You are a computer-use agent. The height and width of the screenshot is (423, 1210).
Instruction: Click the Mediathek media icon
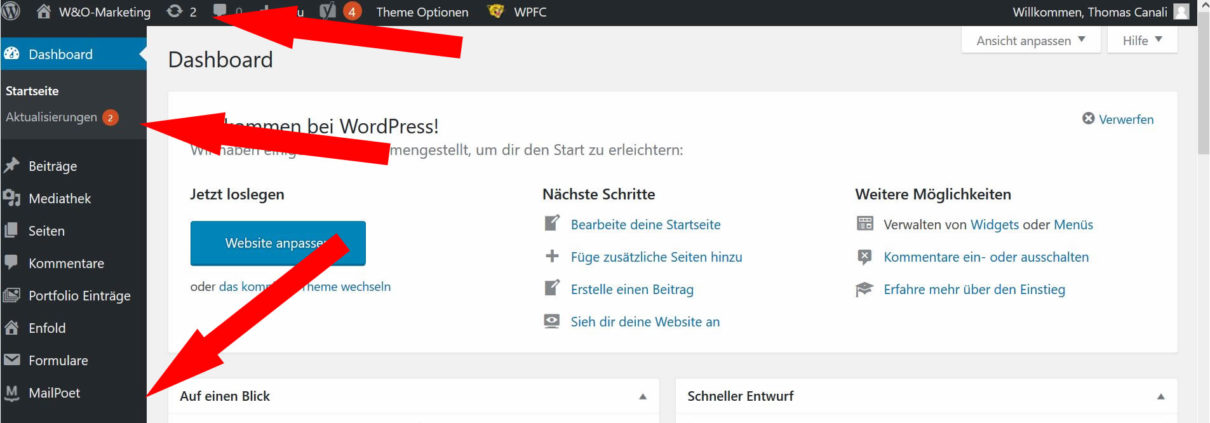pyautogui.click(x=12, y=198)
